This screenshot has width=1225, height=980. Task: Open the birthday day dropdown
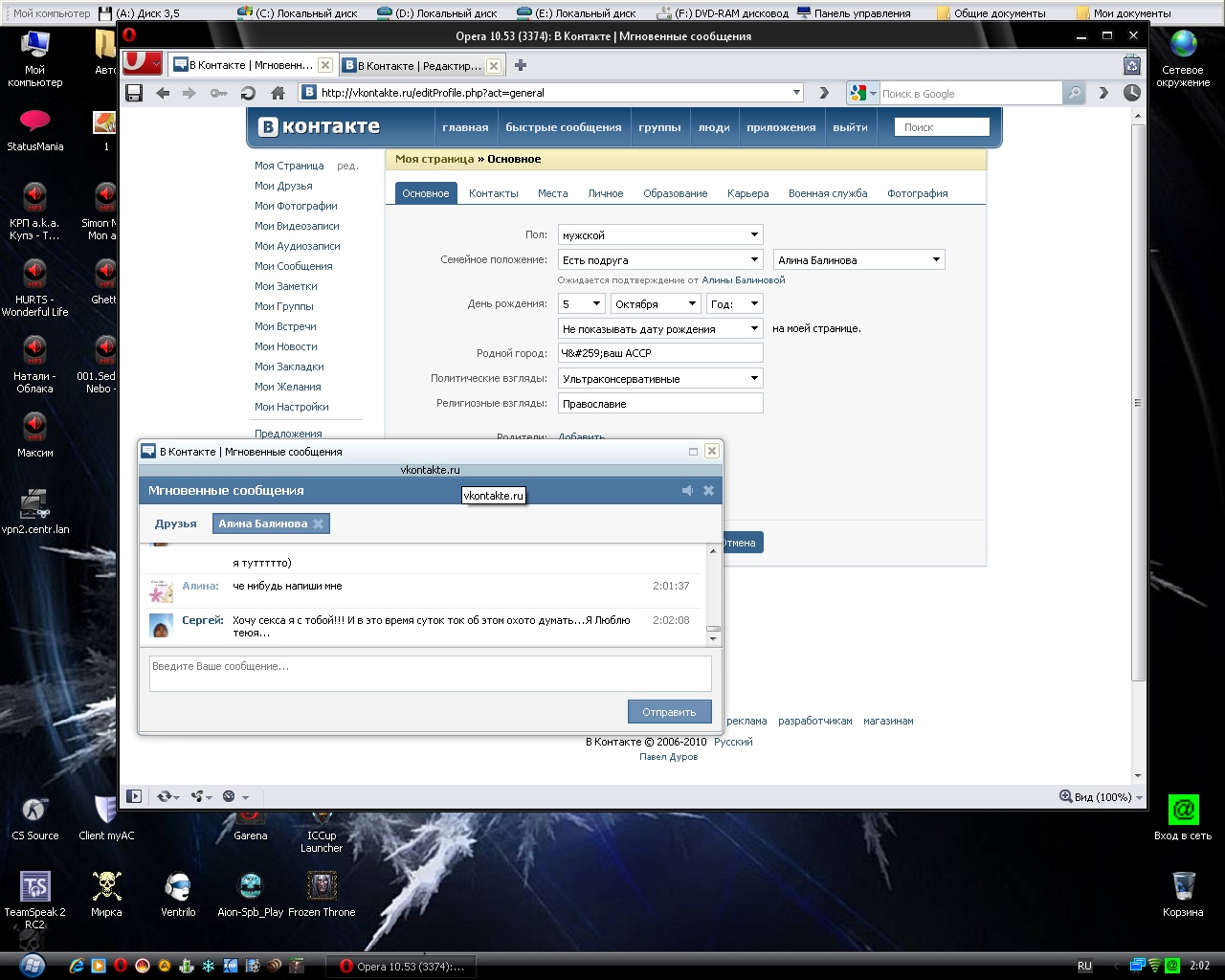[582, 303]
